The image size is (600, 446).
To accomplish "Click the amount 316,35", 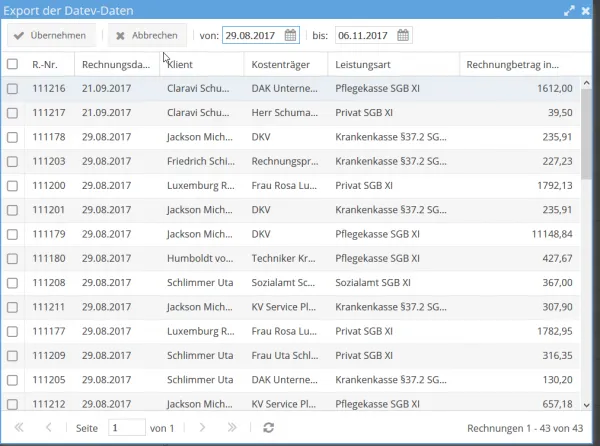I will click(x=557, y=356).
